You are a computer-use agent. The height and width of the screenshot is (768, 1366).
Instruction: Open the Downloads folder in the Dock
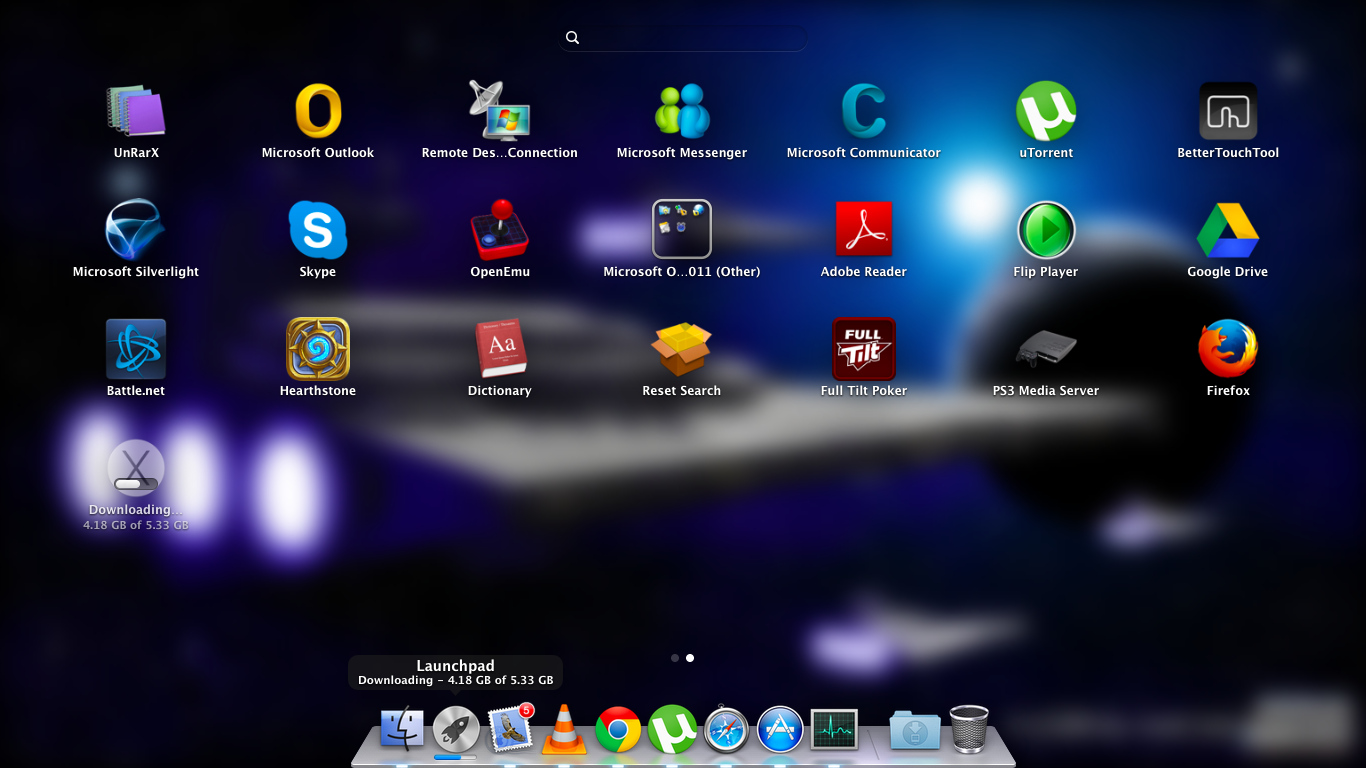(914, 730)
